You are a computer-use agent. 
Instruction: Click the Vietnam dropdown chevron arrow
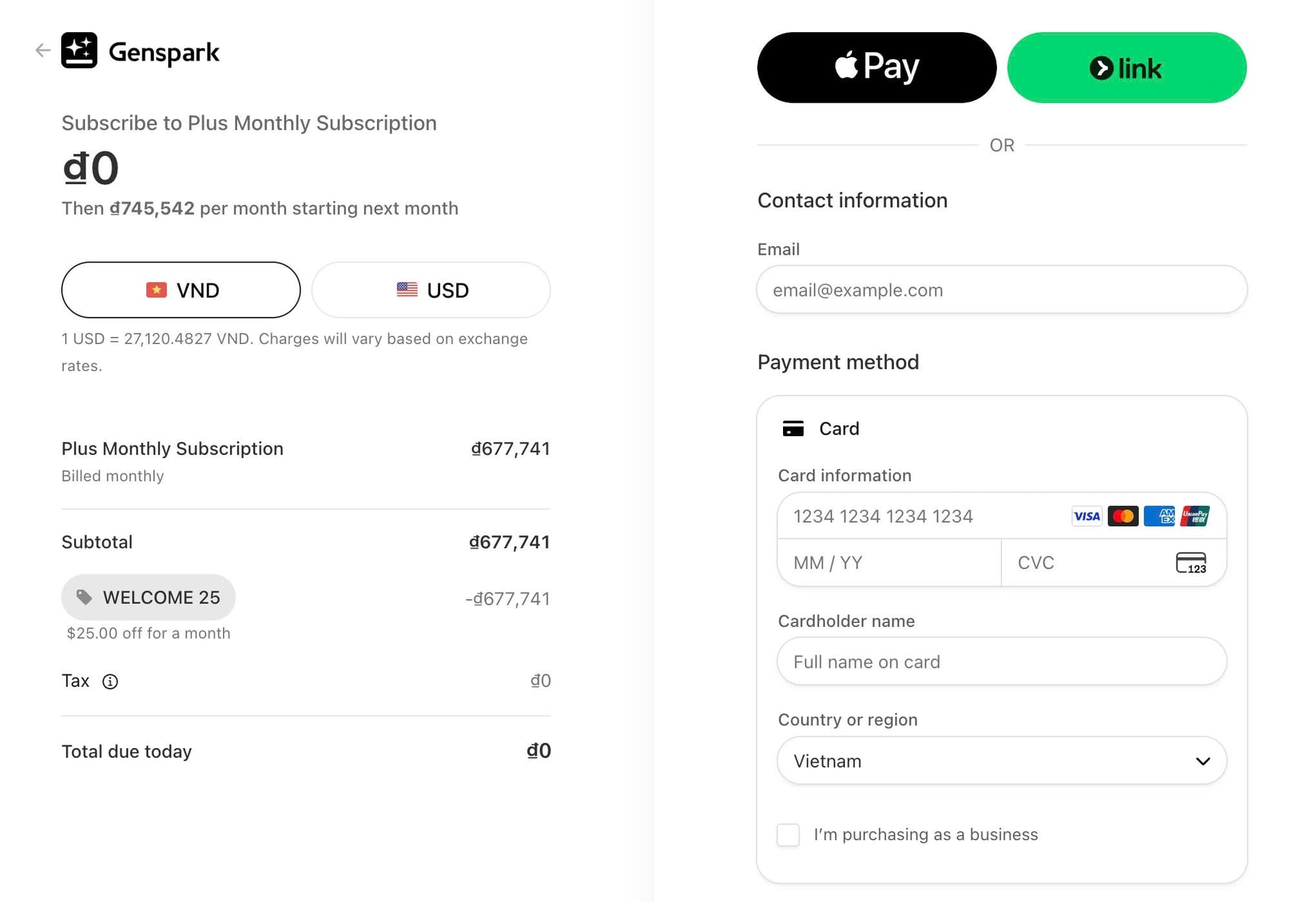click(x=1203, y=761)
